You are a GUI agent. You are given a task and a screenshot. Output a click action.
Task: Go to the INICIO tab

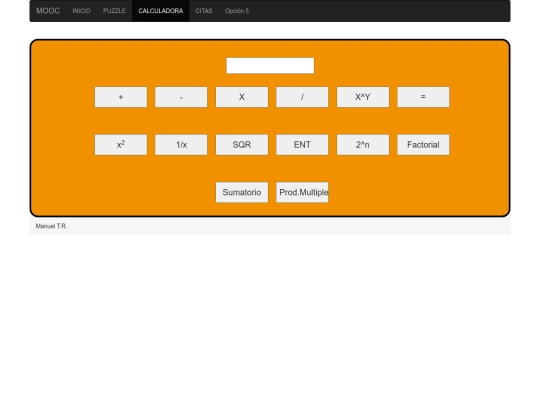(x=82, y=11)
